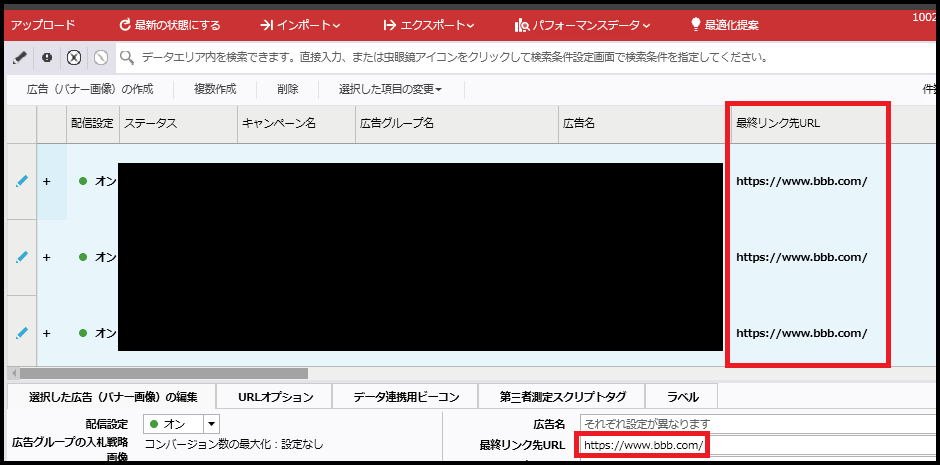Switch to the URLオプション tab
Screen dimensions: 940x465
[x=275, y=397]
